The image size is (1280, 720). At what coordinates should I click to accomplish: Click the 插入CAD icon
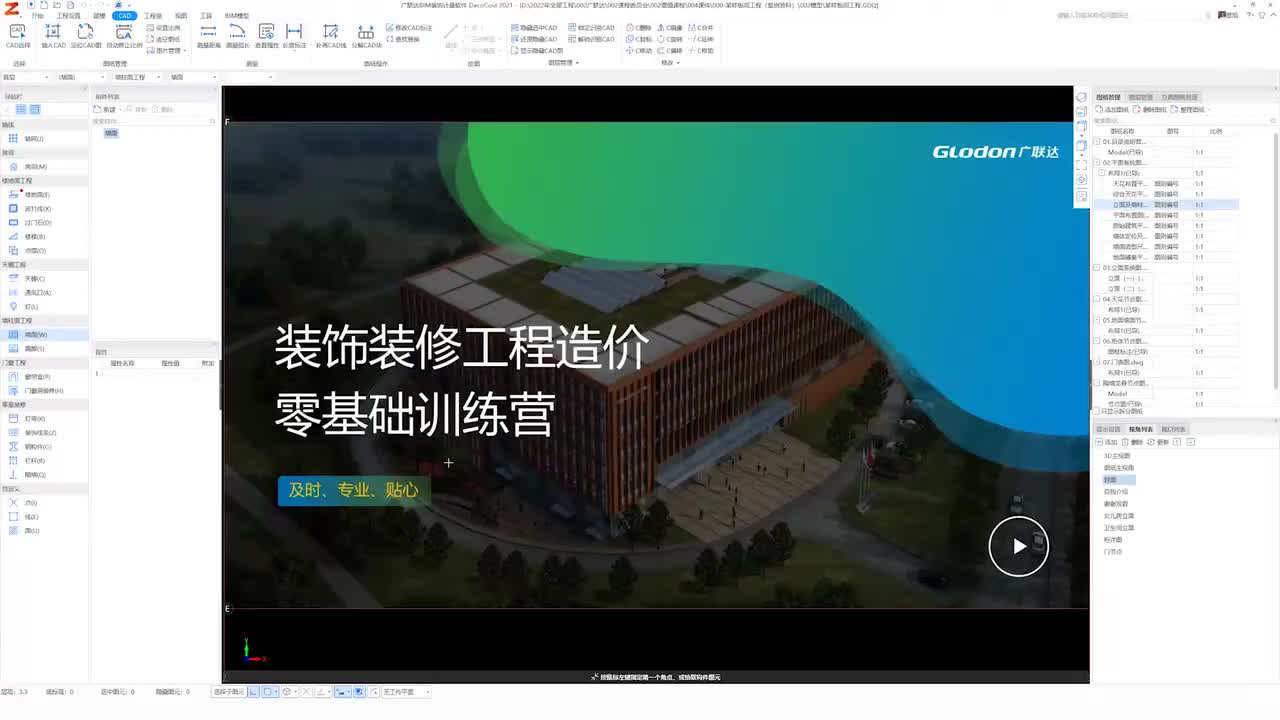53,37
